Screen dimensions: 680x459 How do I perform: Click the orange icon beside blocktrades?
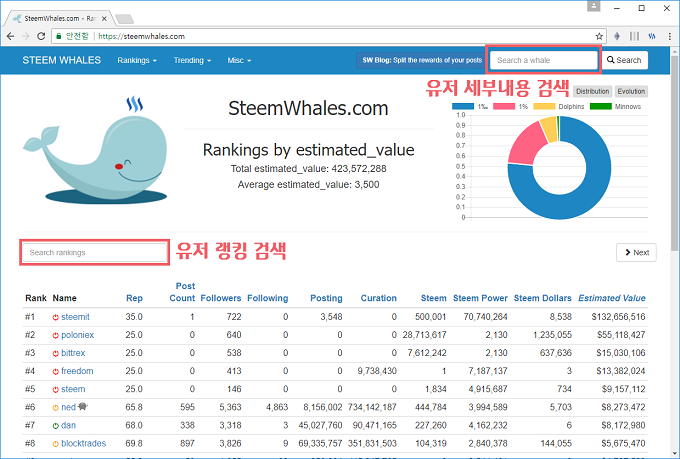tap(56, 444)
